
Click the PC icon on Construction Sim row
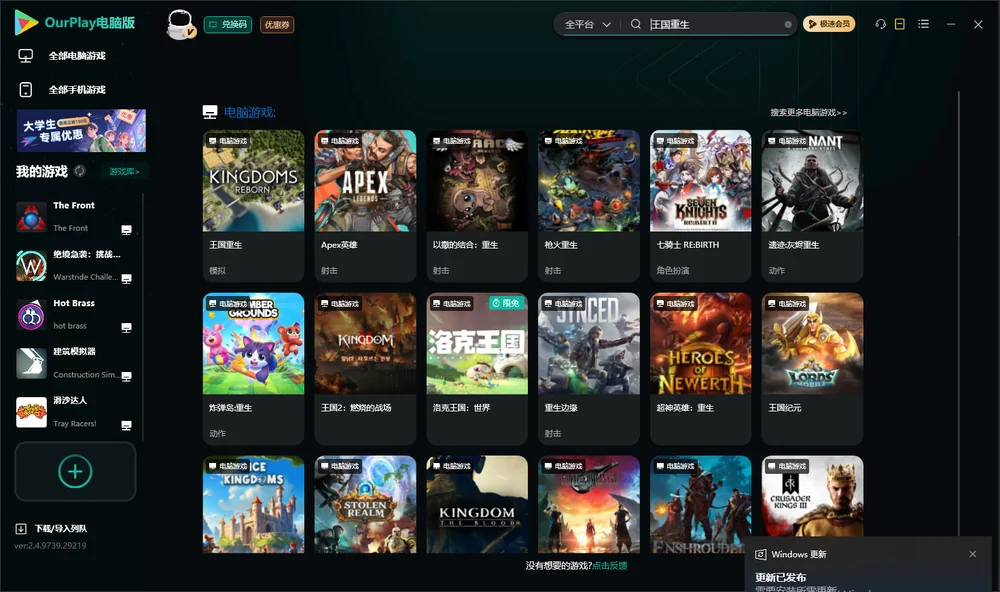[126, 376]
